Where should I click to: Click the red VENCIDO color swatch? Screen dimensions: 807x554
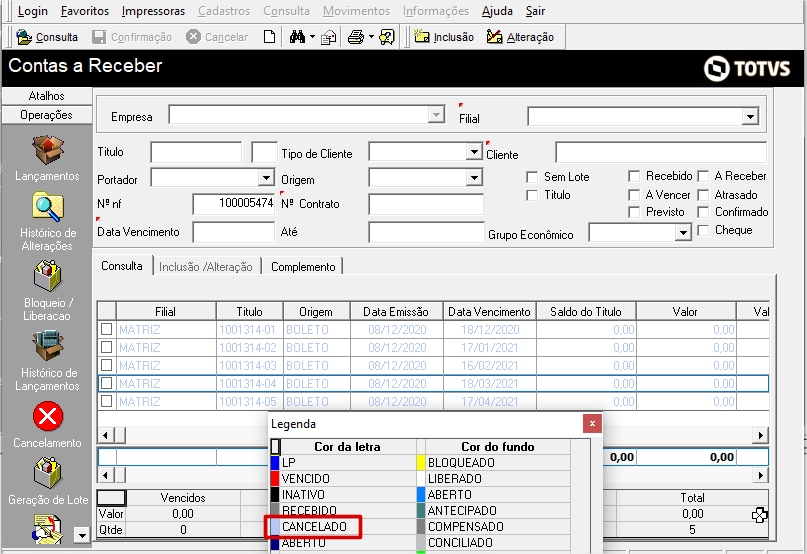point(275,478)
